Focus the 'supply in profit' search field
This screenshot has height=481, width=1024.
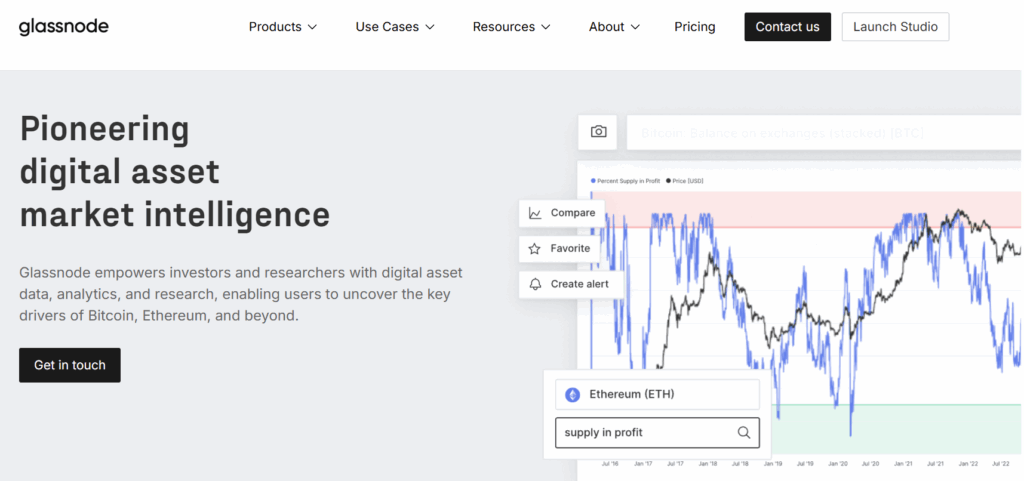[645, 433]
